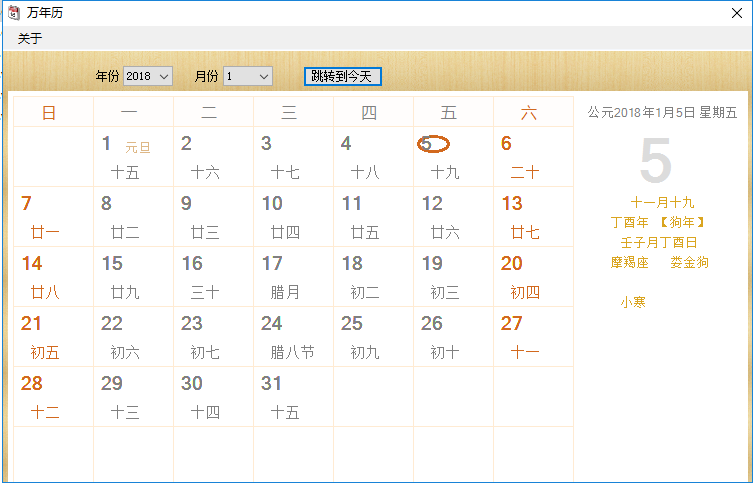Select day 24 marked 腊八节
755x485 pixels.
293,337
